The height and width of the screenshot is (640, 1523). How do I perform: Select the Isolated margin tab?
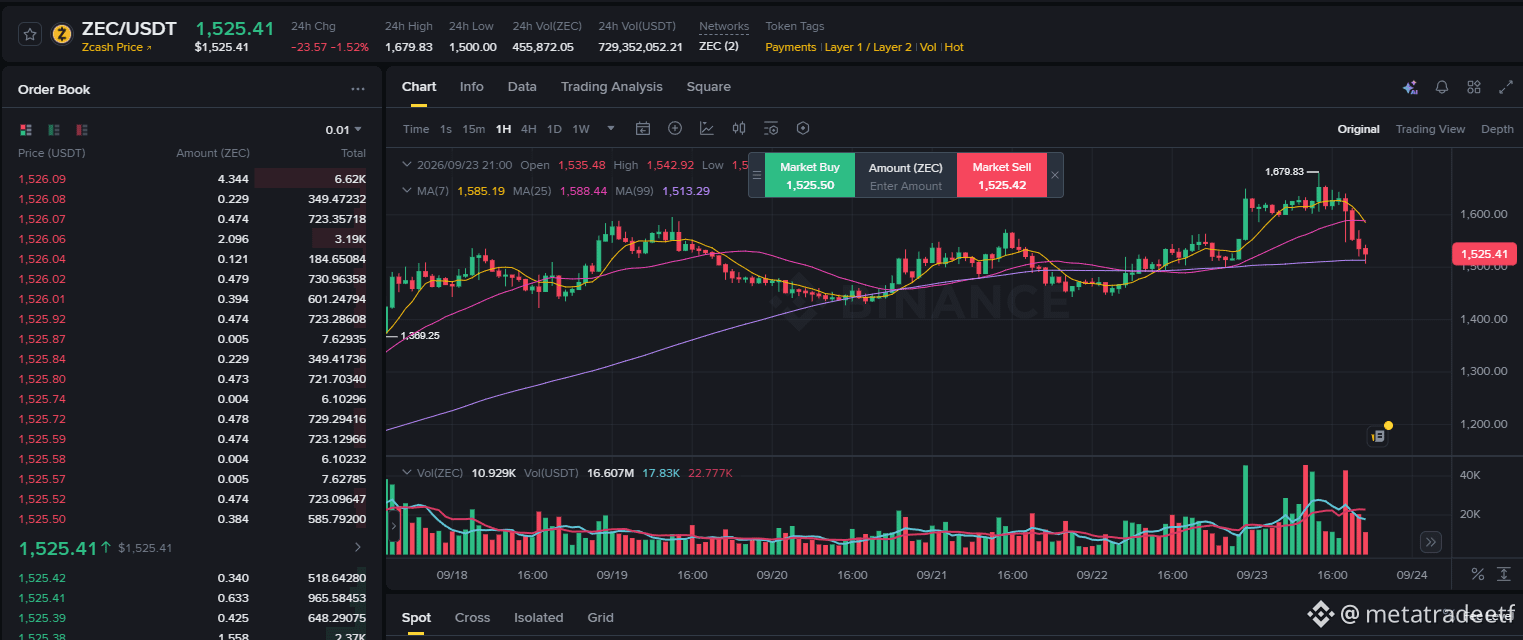(x=539, y=618)
